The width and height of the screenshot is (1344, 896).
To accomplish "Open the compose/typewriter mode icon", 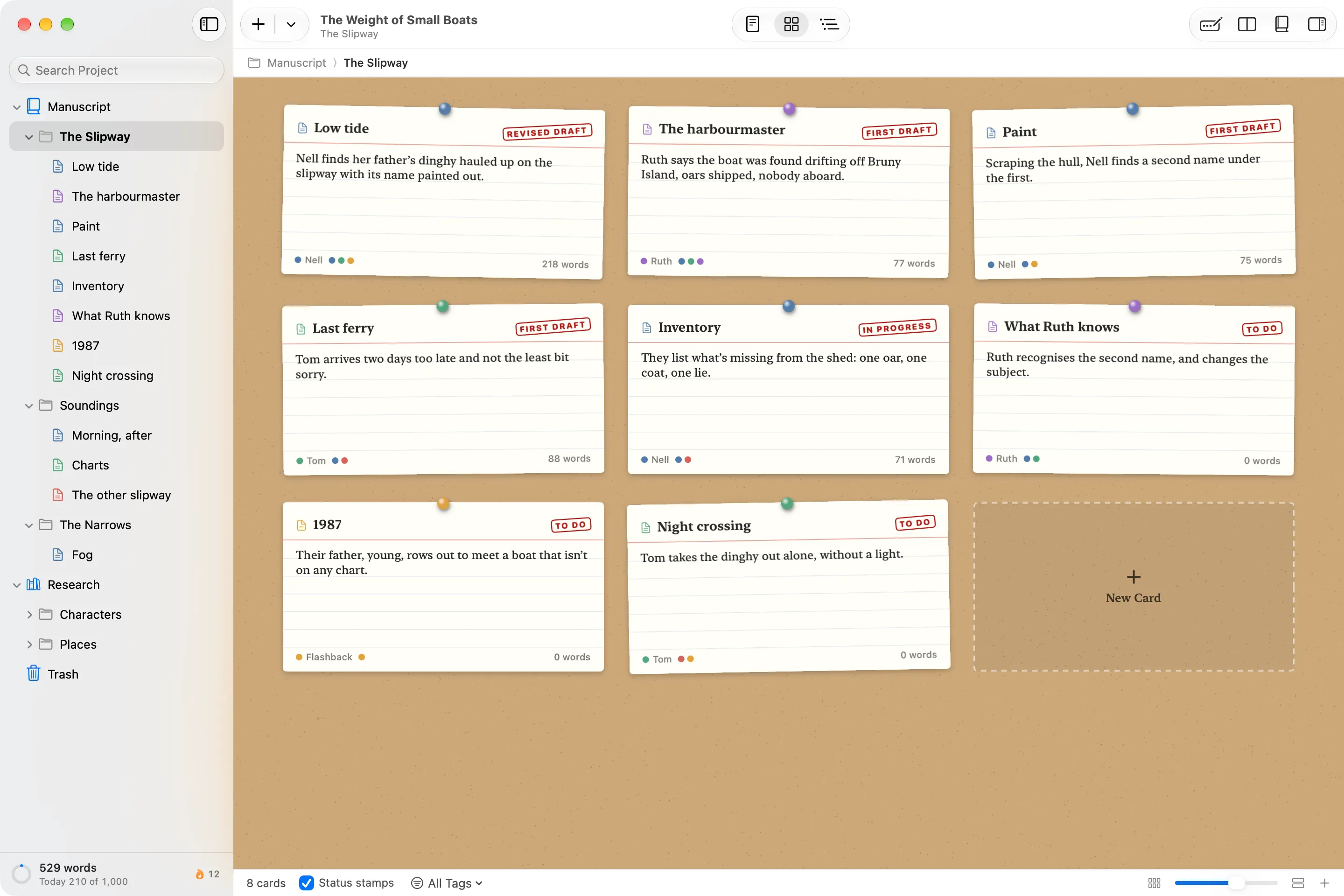I will [x=1211, y=24].
